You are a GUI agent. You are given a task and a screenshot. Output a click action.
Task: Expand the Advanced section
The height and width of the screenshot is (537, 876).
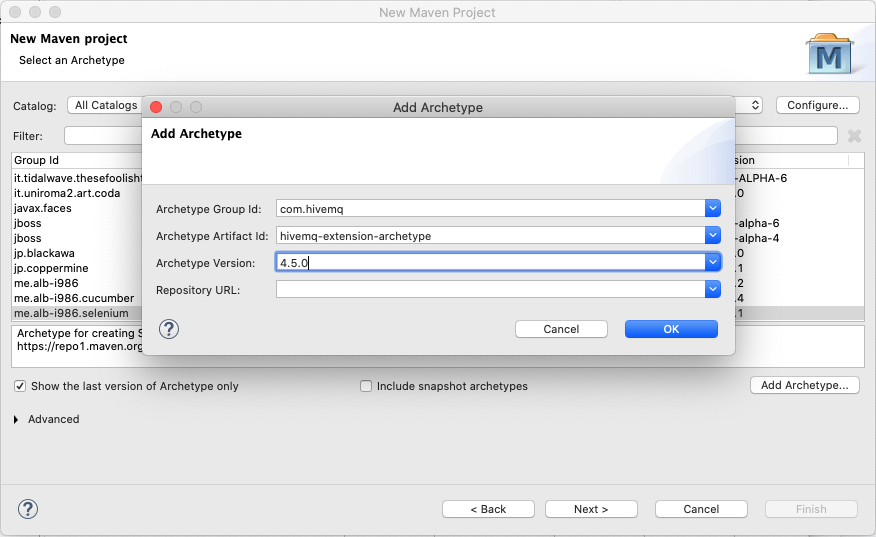(16, 420)
